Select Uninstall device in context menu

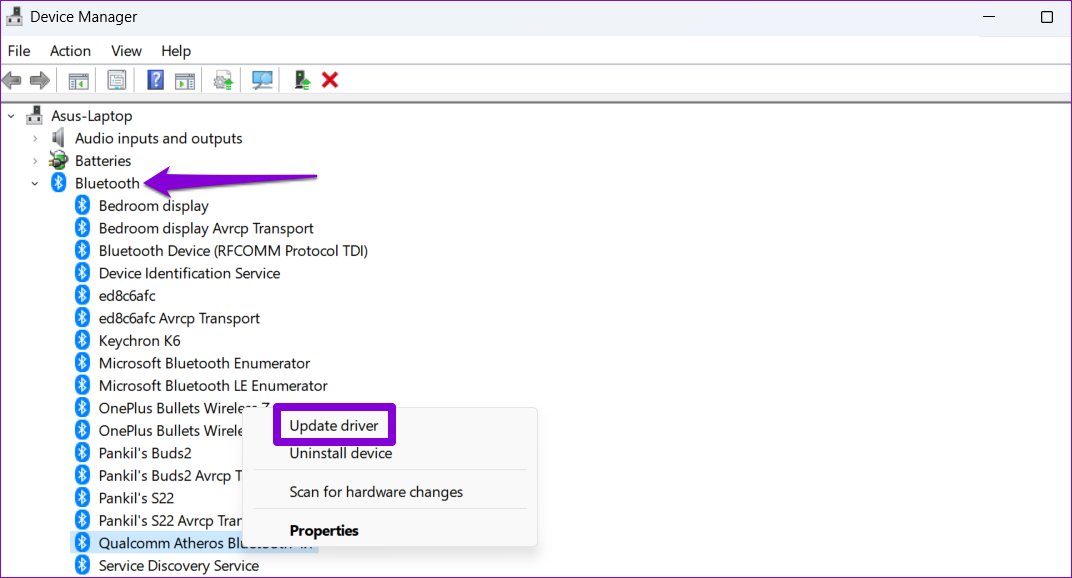pos(340,454)
